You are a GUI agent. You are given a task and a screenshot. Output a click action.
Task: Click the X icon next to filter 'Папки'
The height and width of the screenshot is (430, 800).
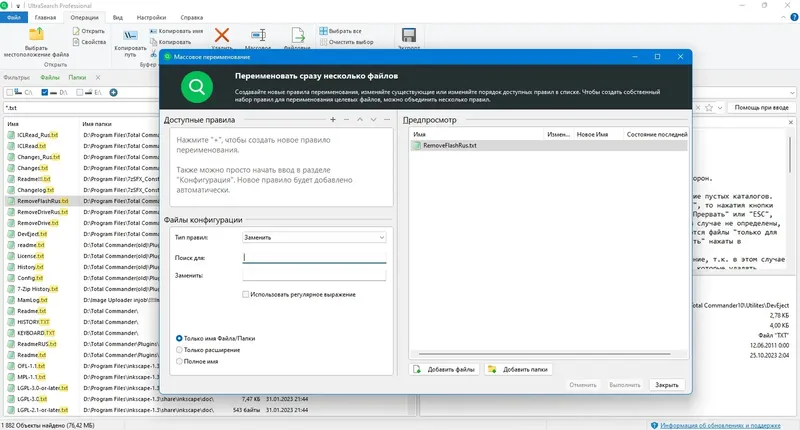pos(98,78)
